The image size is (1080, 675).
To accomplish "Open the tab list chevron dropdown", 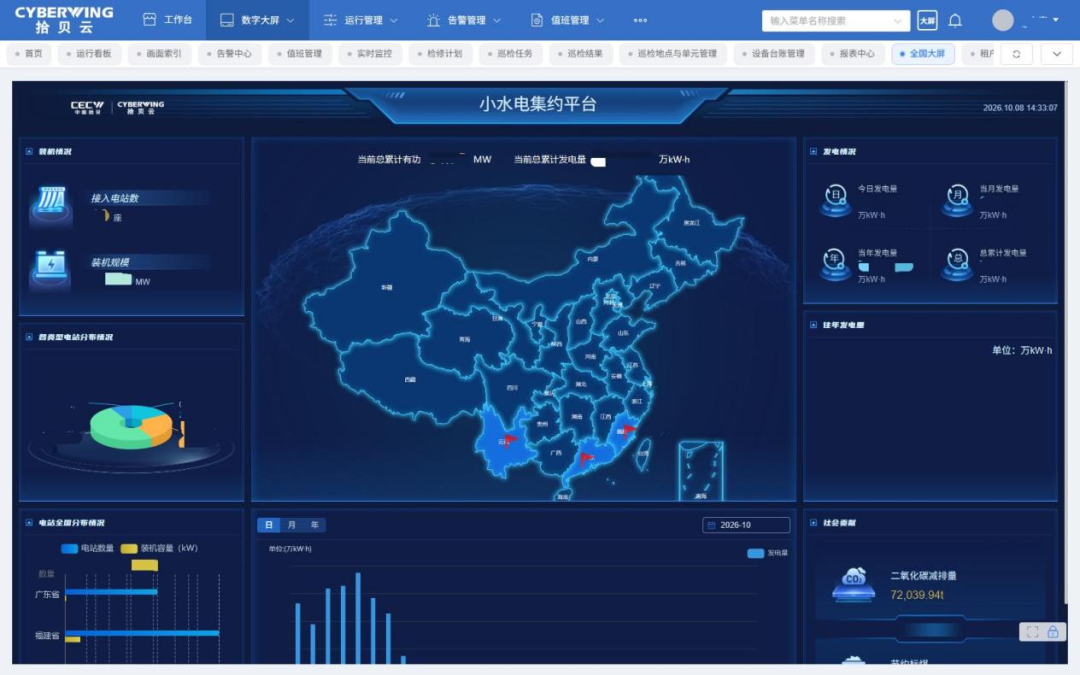I will click(1057, 54).
